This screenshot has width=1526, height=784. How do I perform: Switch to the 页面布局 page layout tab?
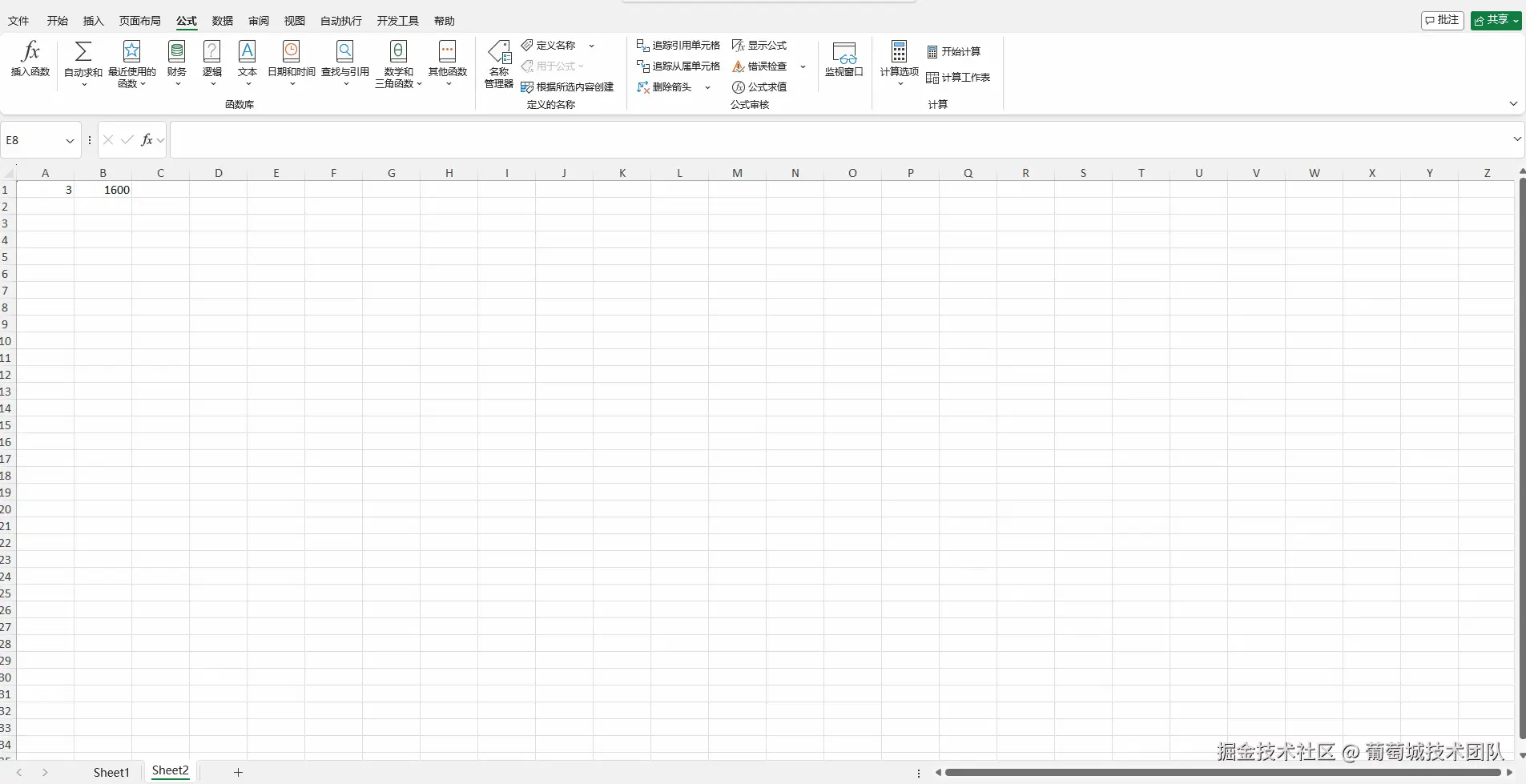tap(140, 21)
